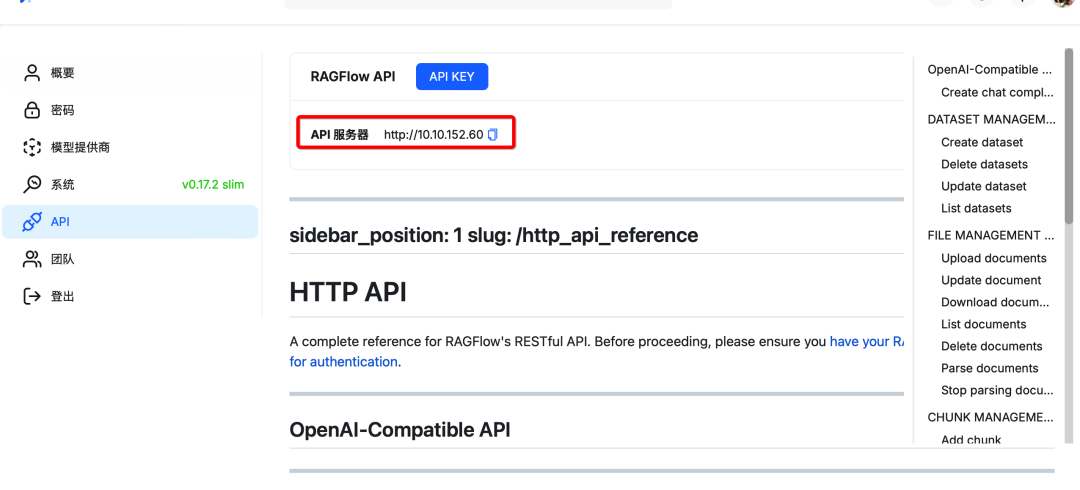Click the http://10.10.152.60 server address
The width and height of the screenshot is (1080, 490).
pos(434,135)
